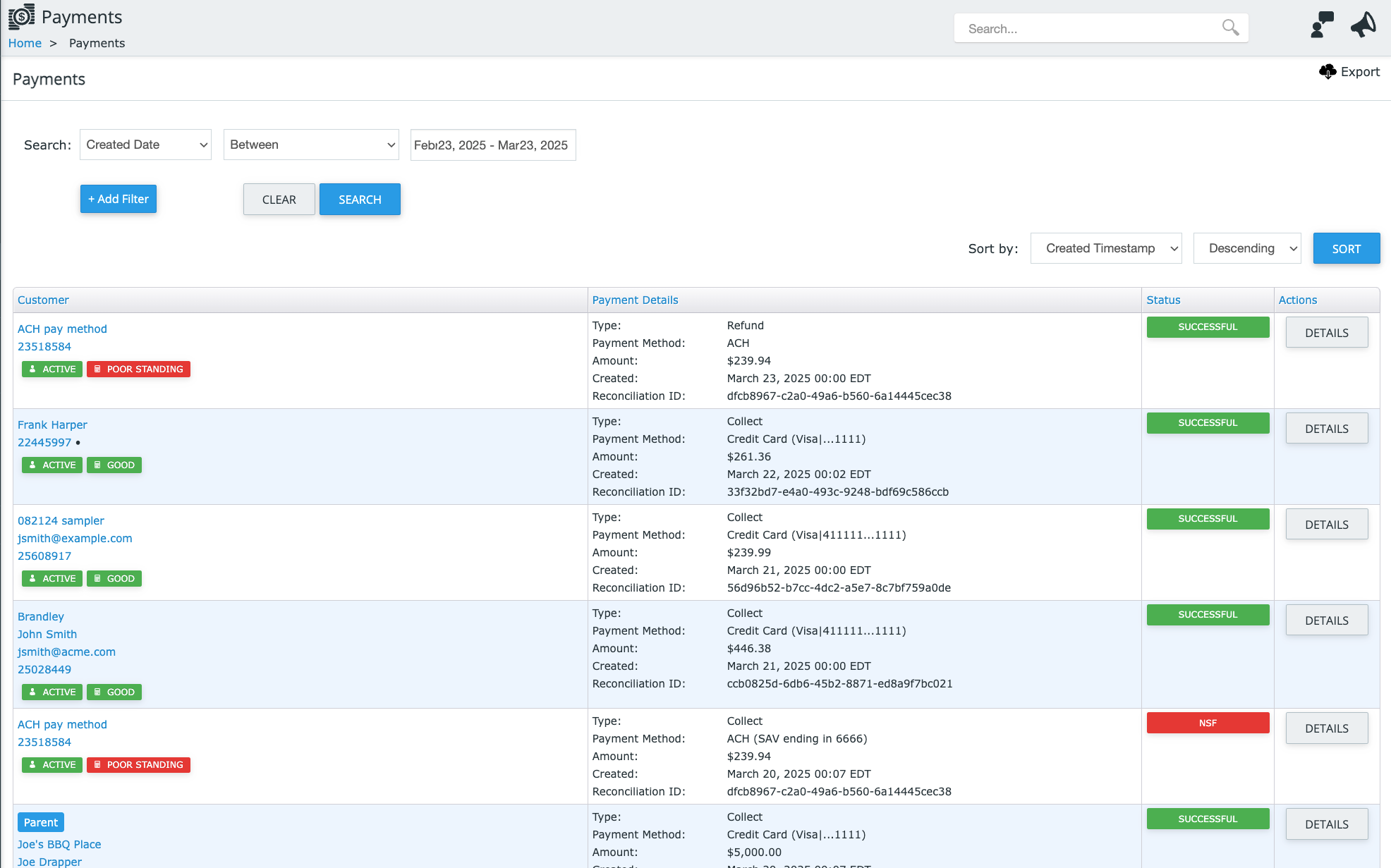Open the announcements megaphone icon

click(1363, 24)
